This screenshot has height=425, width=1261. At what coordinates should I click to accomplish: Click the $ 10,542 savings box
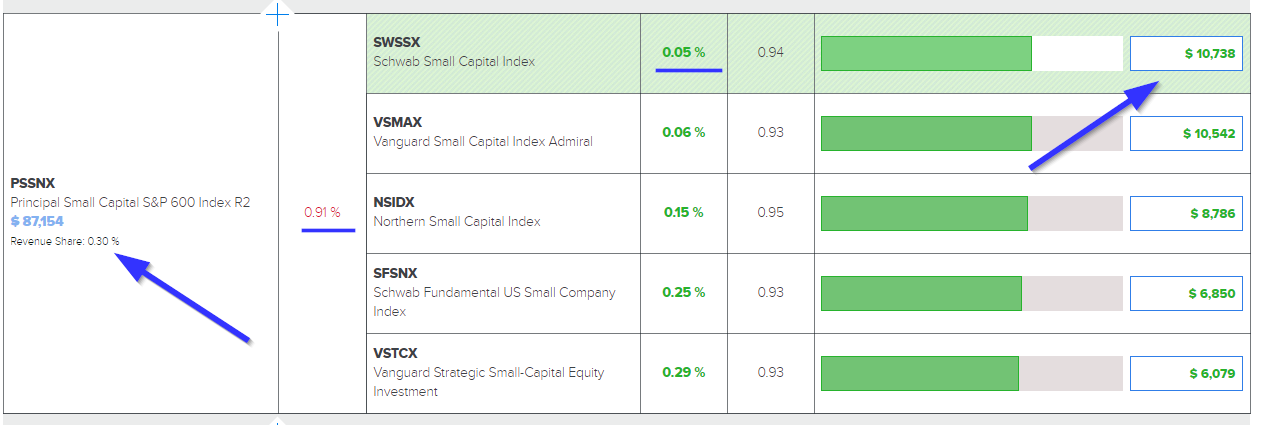pos(1186,133)
